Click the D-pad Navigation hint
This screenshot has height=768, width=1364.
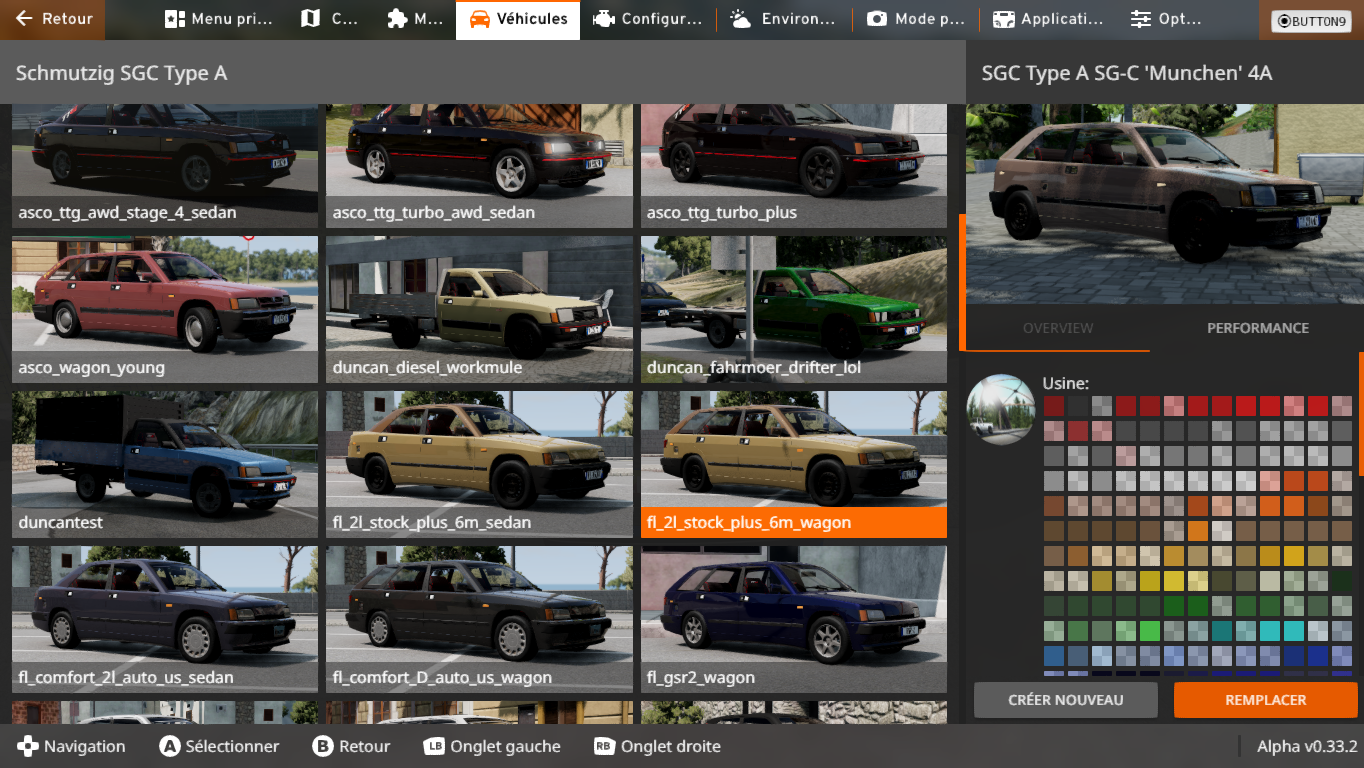[x=72, y=746]
